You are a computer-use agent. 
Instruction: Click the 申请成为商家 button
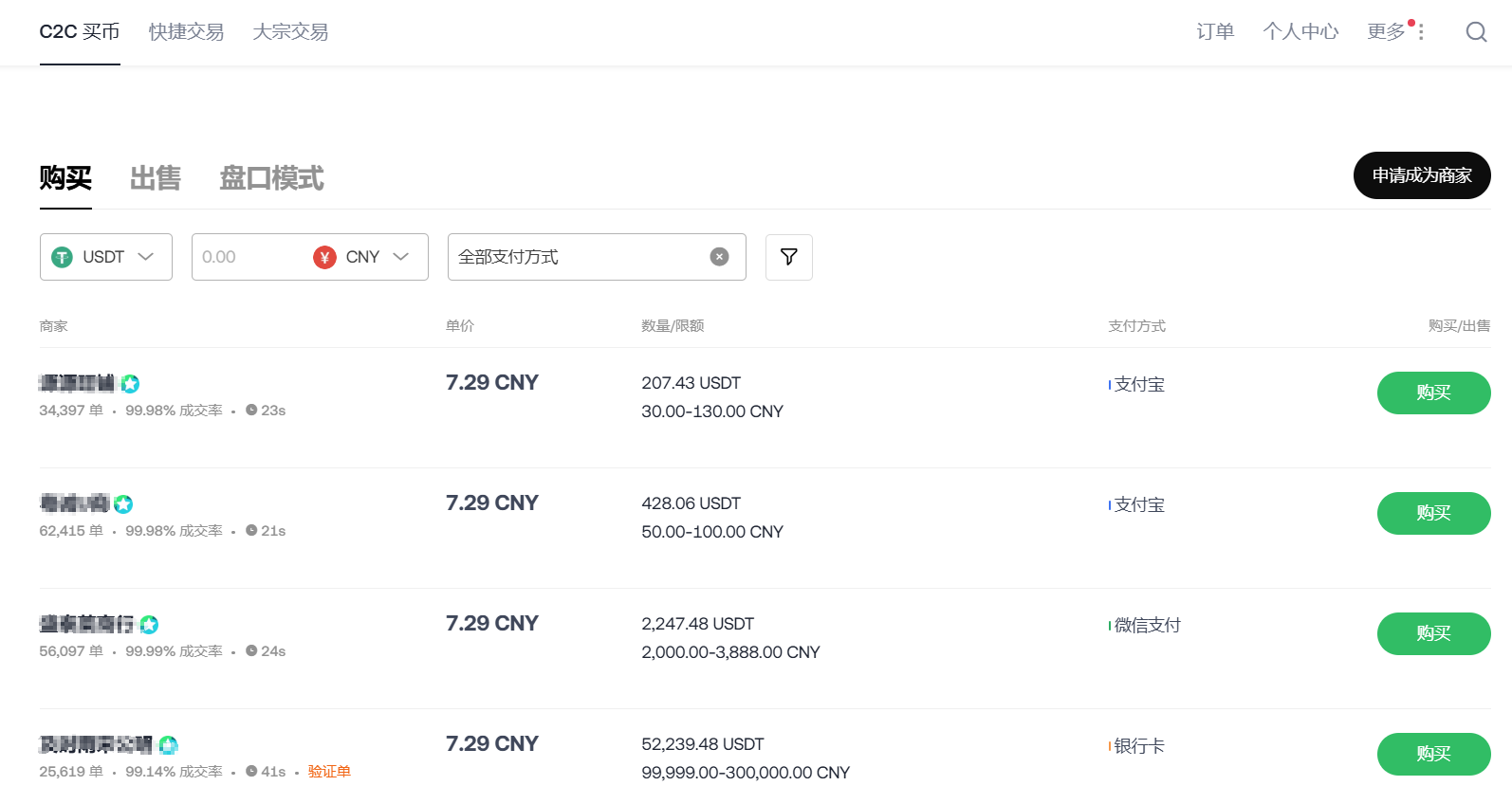point(1421,175)
